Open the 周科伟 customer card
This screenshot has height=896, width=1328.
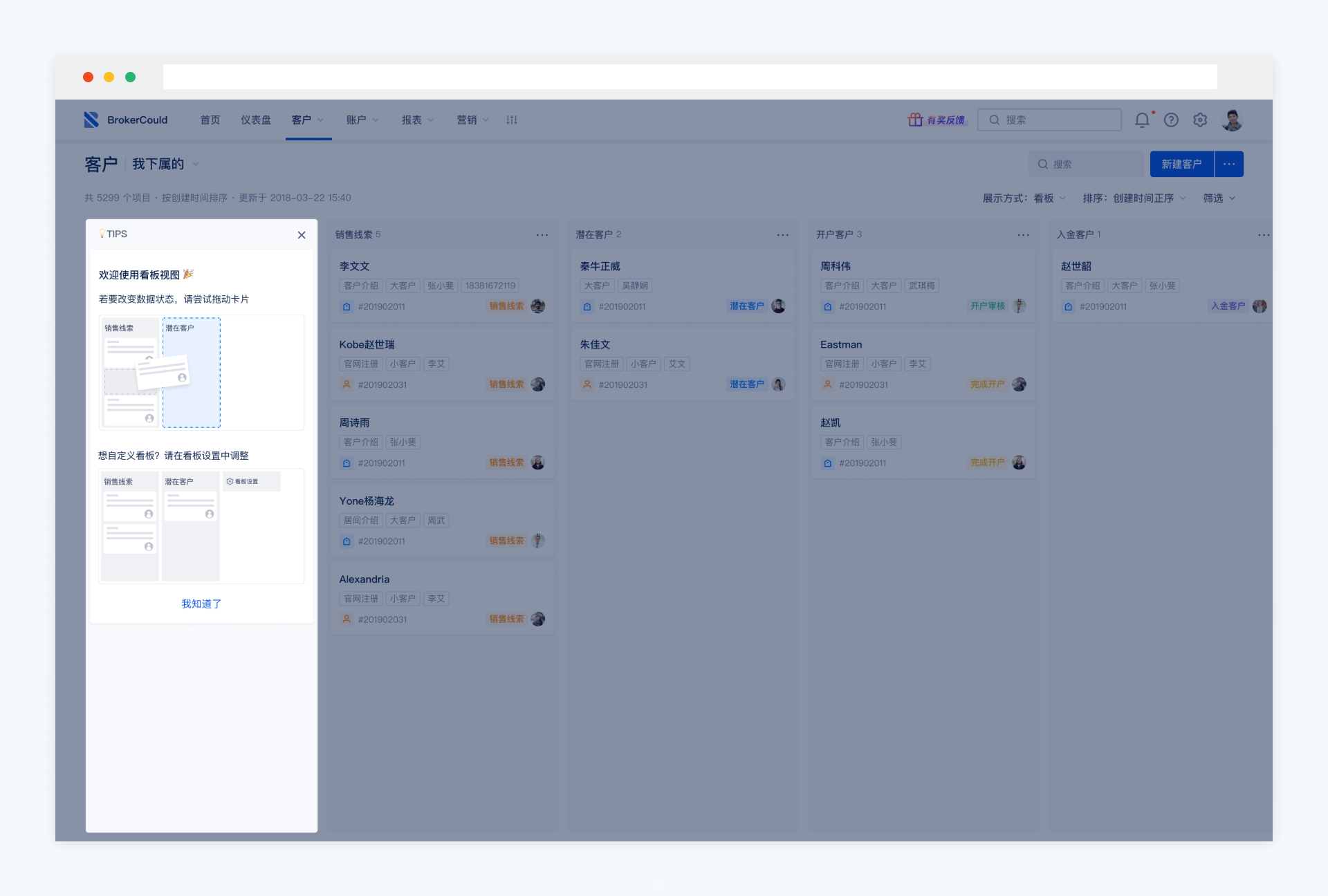pos(923,286)
